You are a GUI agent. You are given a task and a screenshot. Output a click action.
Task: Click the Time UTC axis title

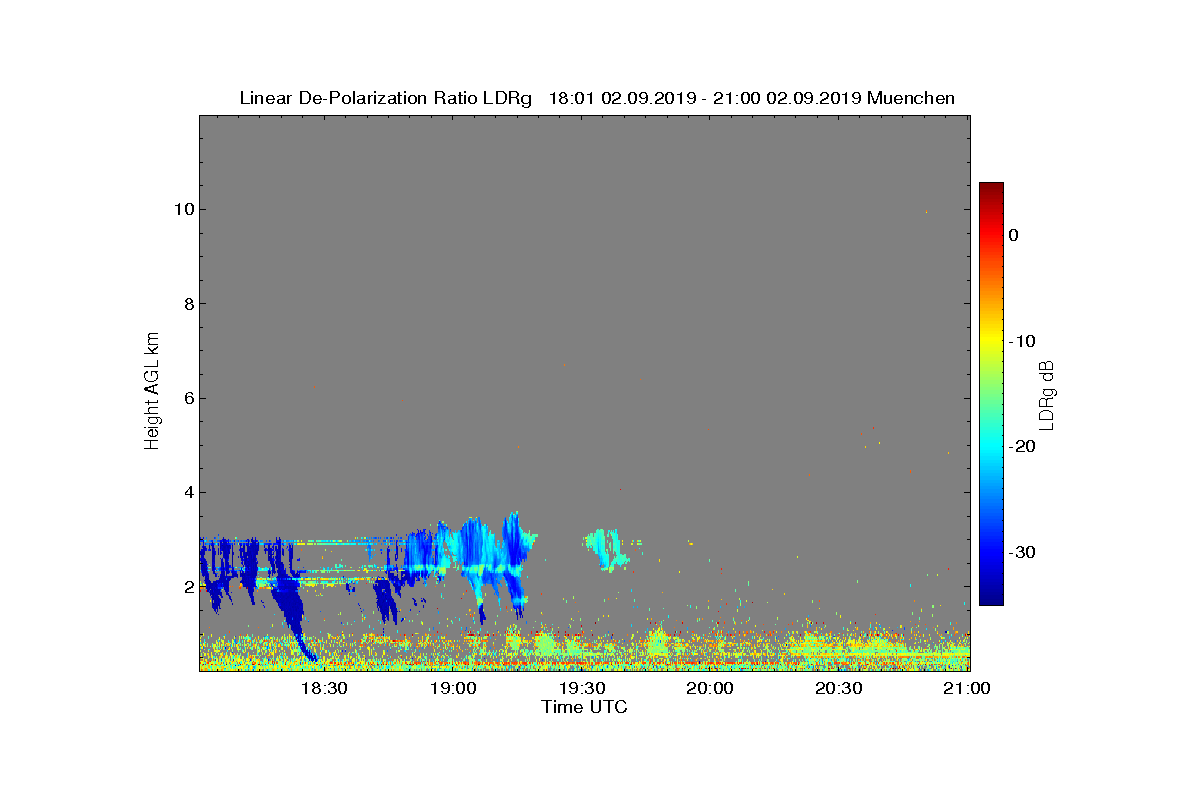click(585, 708)
